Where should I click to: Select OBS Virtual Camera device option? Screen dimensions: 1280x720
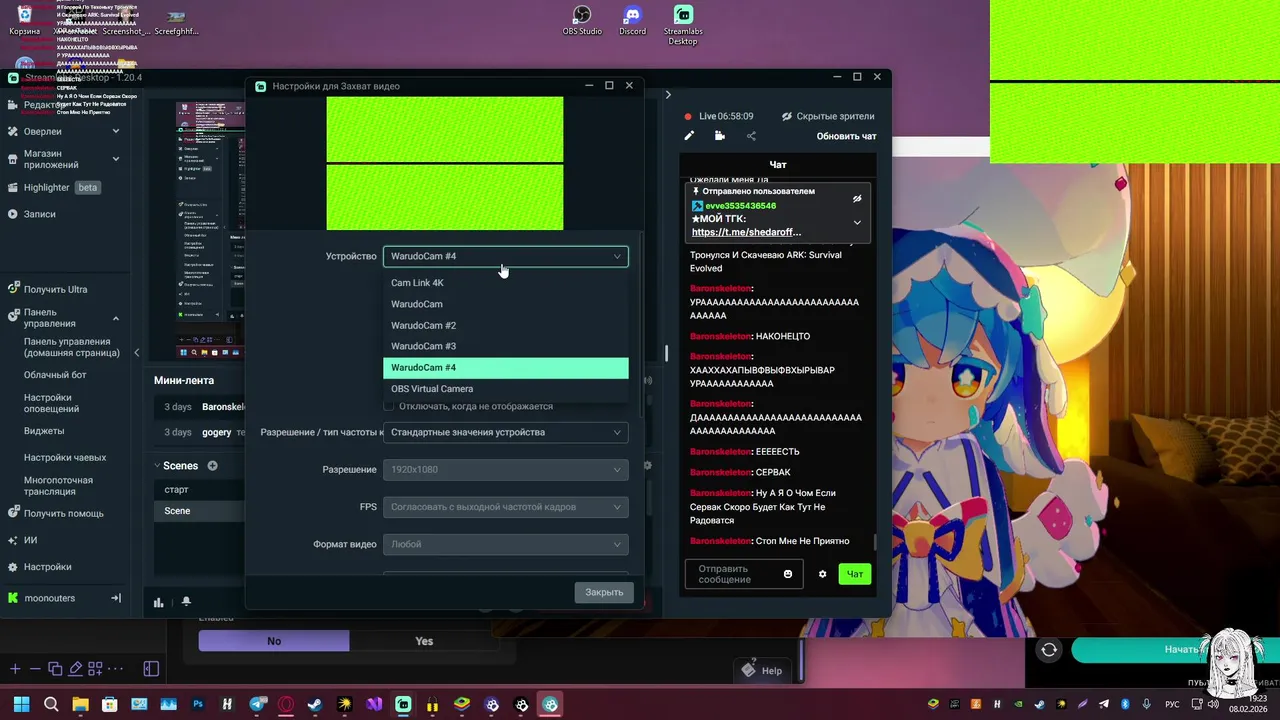click(x=506, y=389)
